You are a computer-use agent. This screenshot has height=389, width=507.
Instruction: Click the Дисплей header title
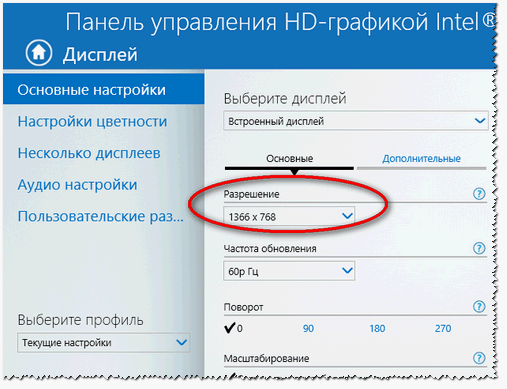[x=100, y=54]
